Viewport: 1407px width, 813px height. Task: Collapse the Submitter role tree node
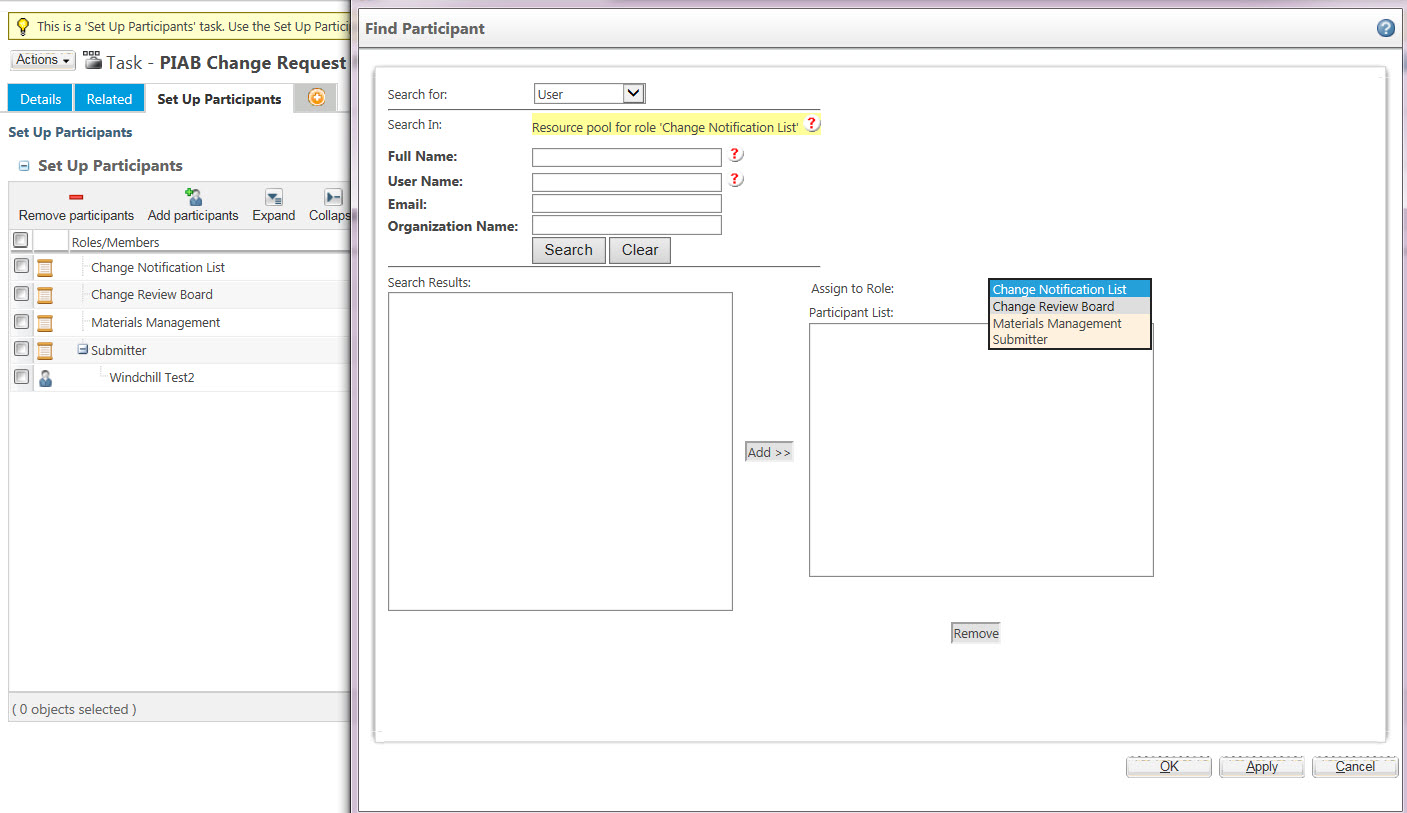(83, 349)
